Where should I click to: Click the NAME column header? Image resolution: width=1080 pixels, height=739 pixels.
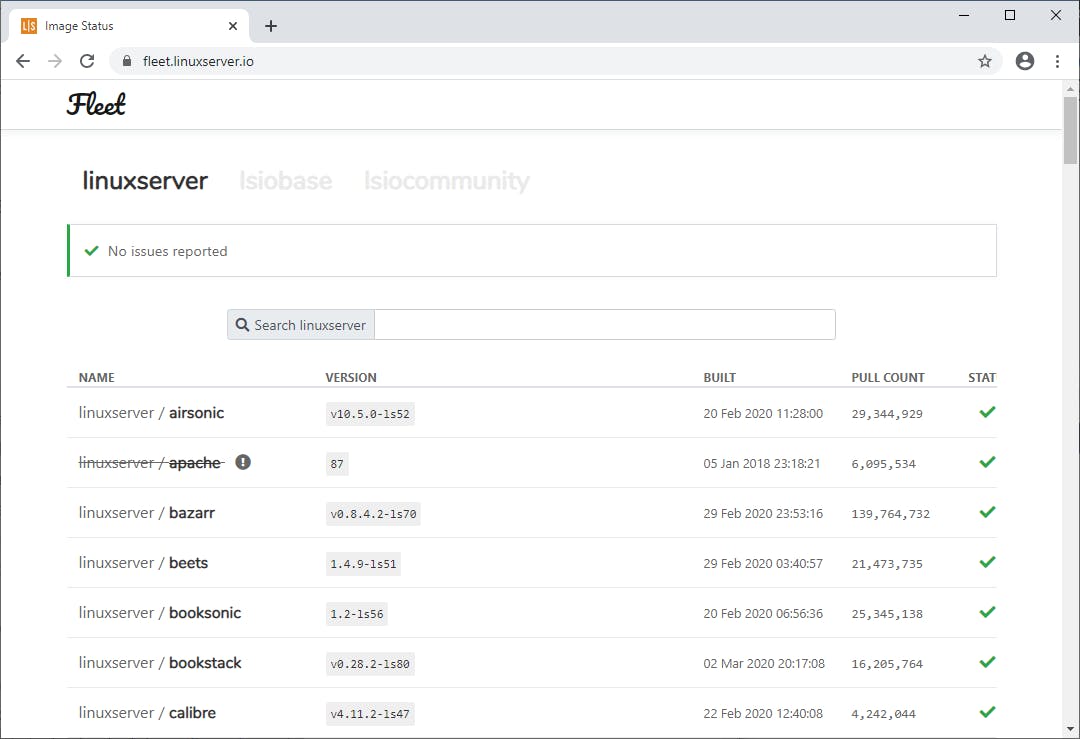coord(96,377)
